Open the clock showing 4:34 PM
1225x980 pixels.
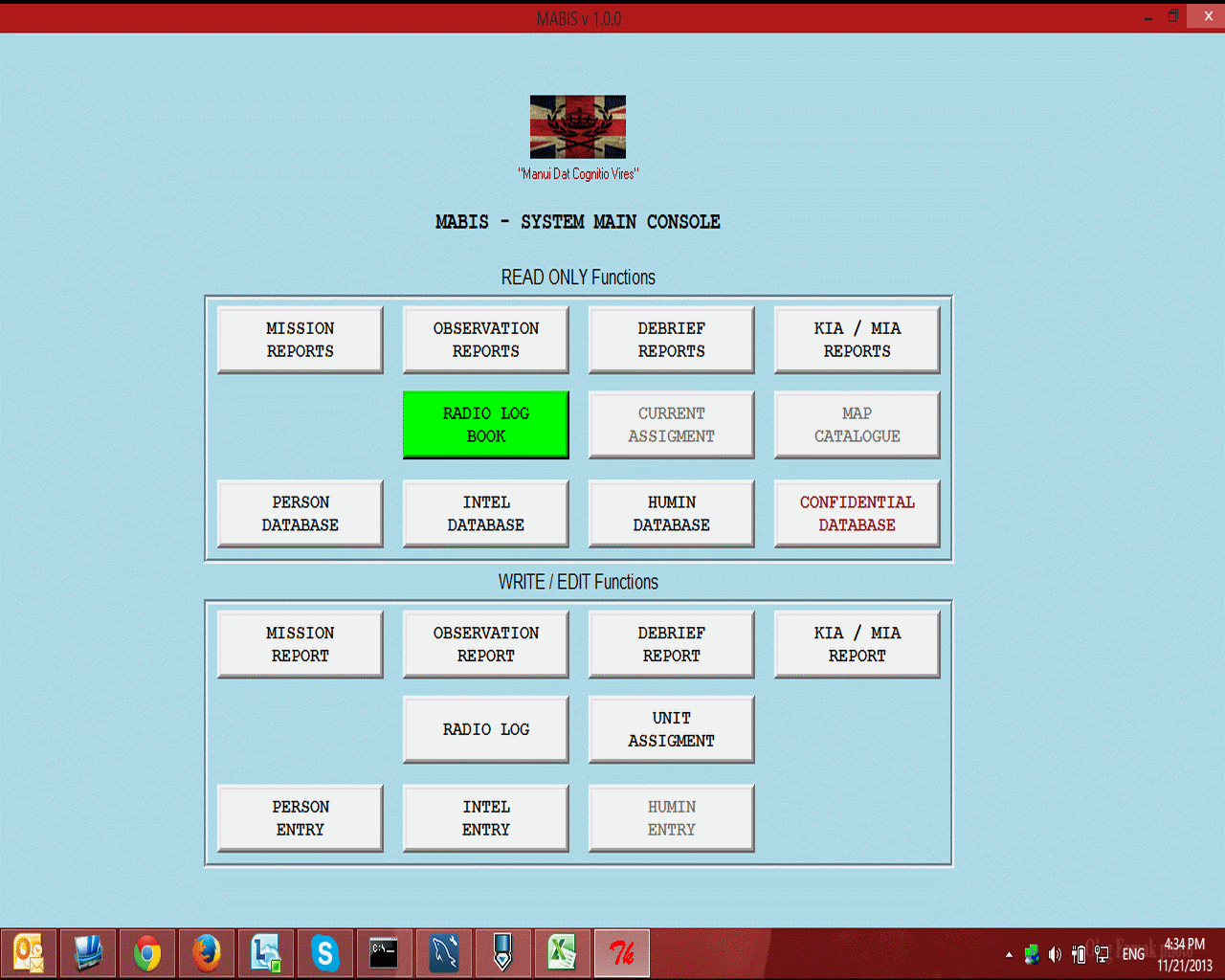coord(1185,954)
